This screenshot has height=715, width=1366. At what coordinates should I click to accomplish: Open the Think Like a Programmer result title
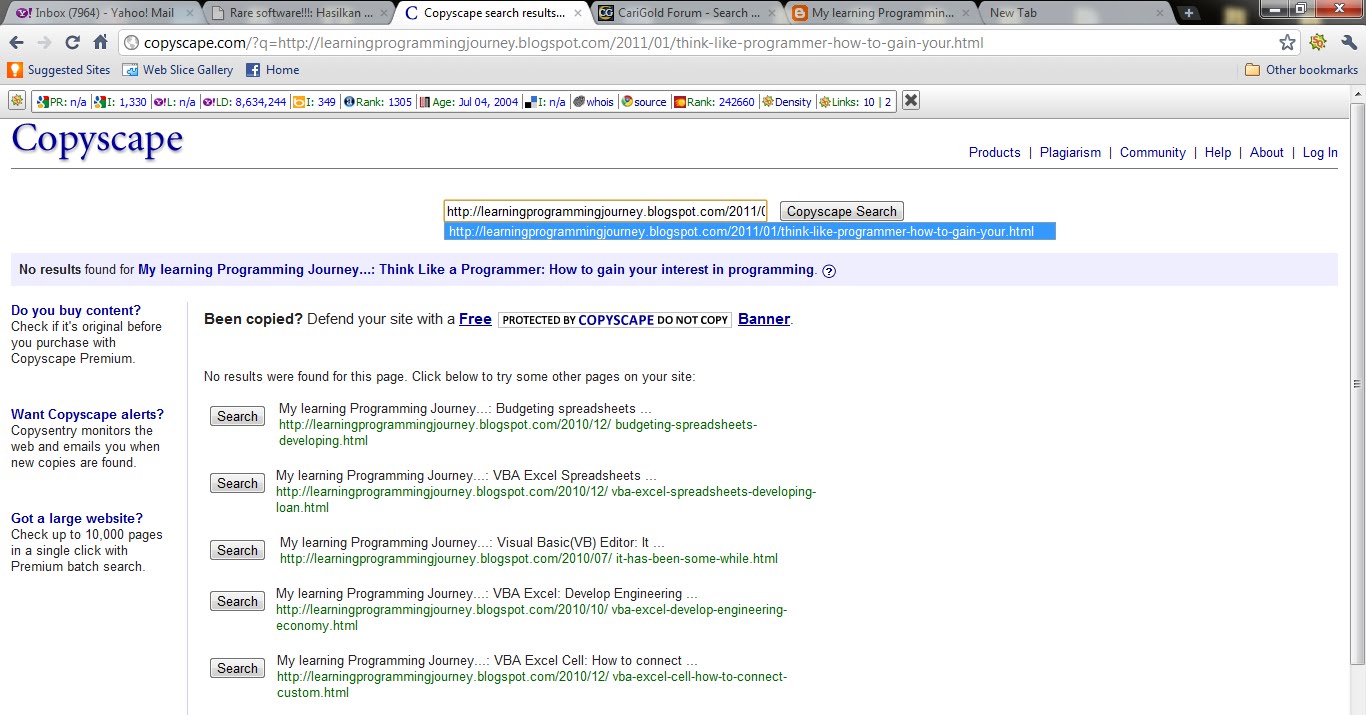tap(476, 269)
